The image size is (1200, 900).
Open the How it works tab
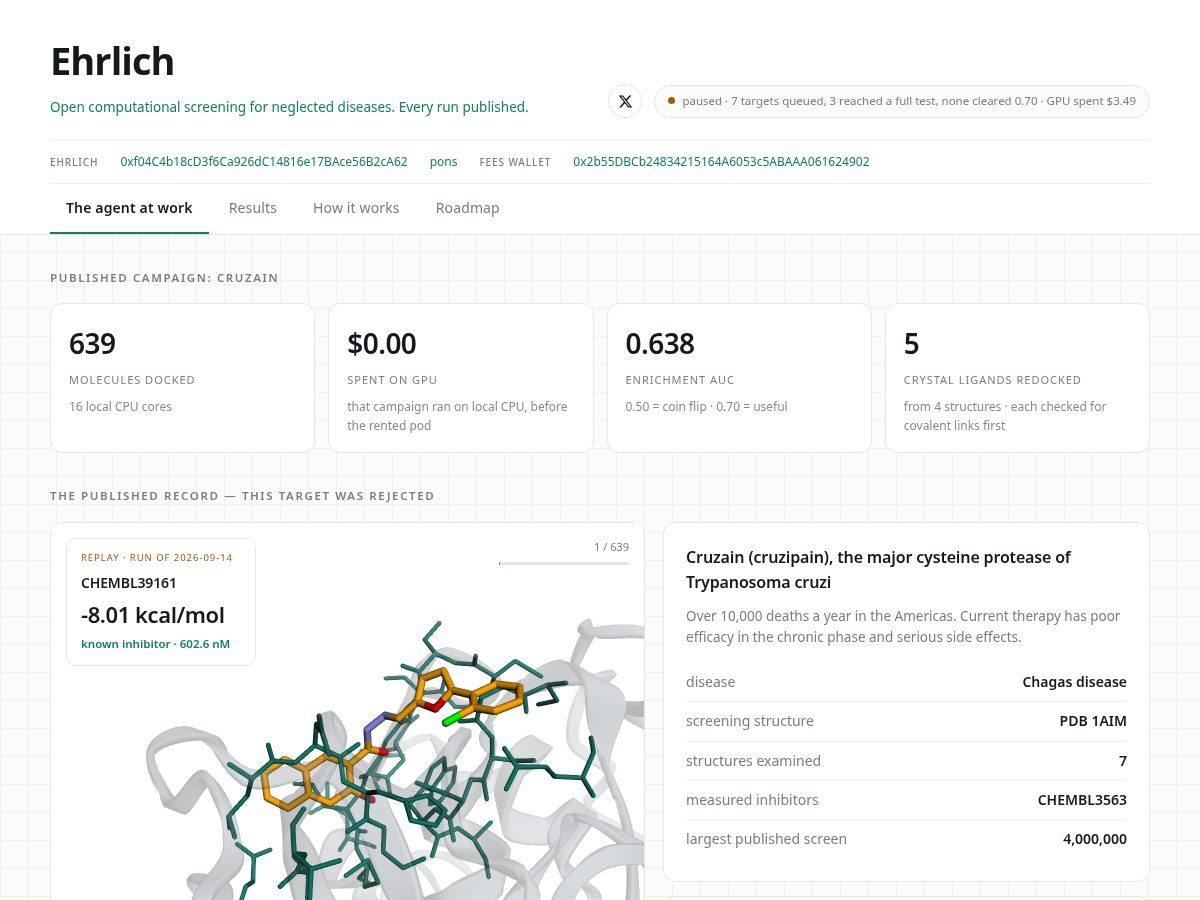pos(356,208)
